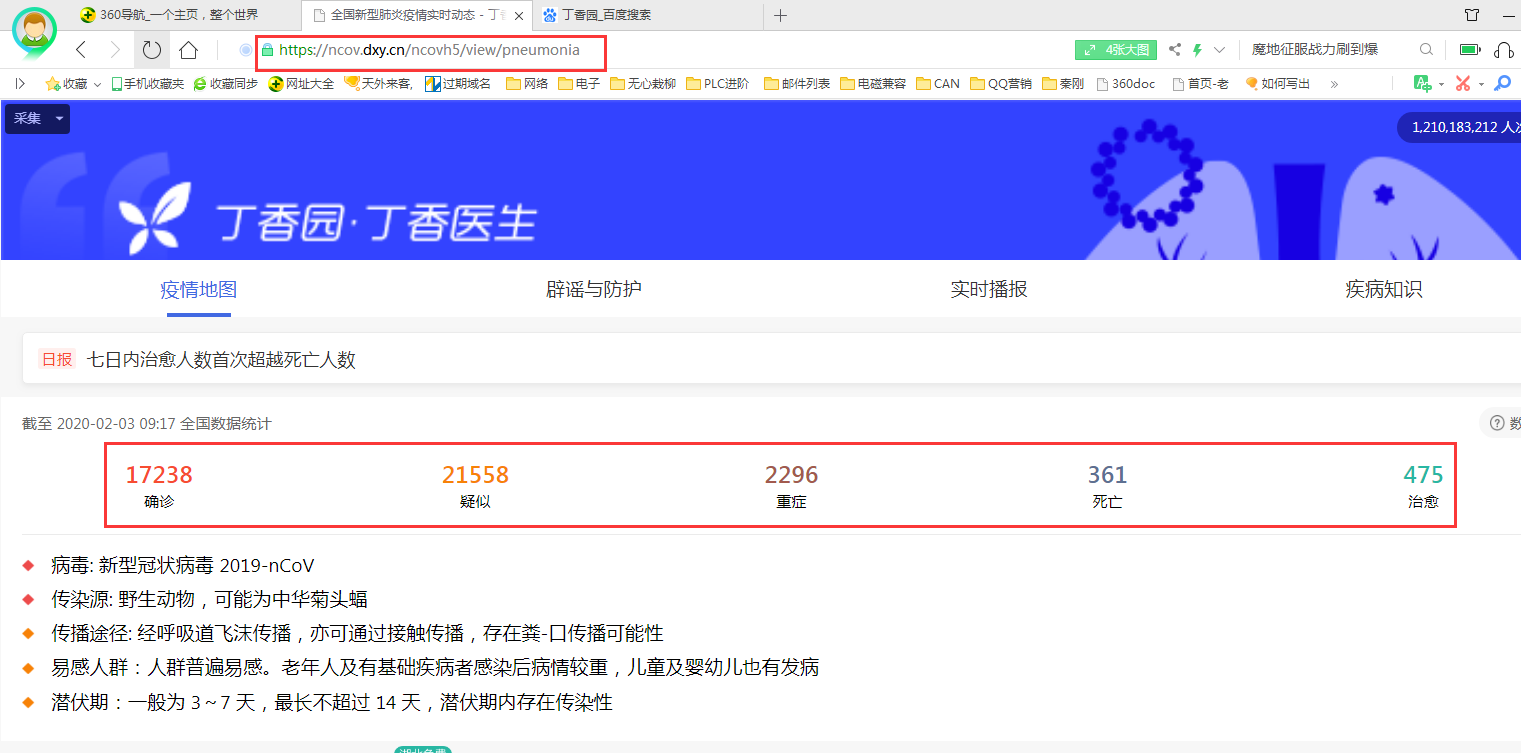
Task: Click the 采集 button
Action: coord(28,118)
